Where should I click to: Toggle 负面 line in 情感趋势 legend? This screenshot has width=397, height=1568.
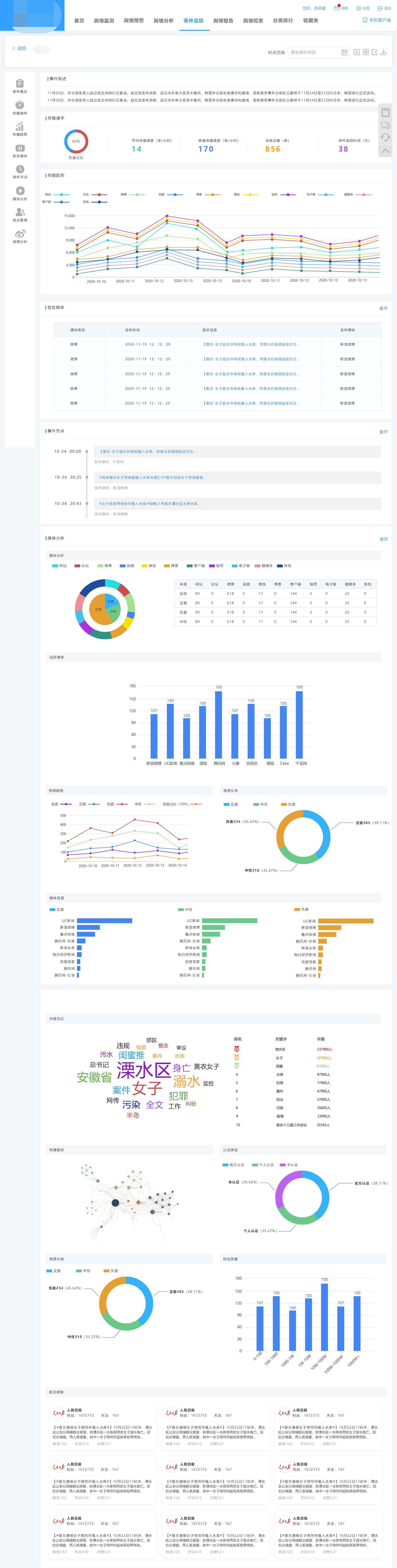pyautogui.click(x=117, y=804)
